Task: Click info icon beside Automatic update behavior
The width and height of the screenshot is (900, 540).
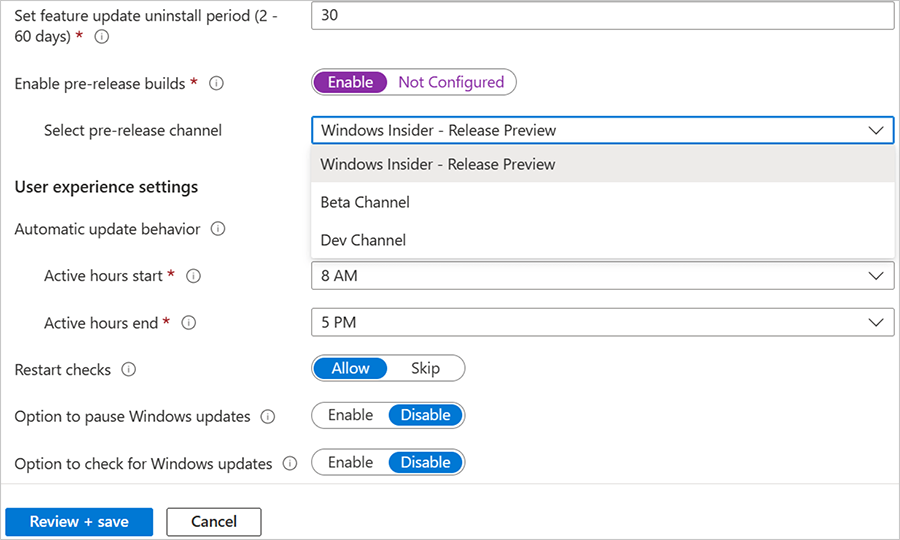Action: pyautogui.click(x=218, y=229)
